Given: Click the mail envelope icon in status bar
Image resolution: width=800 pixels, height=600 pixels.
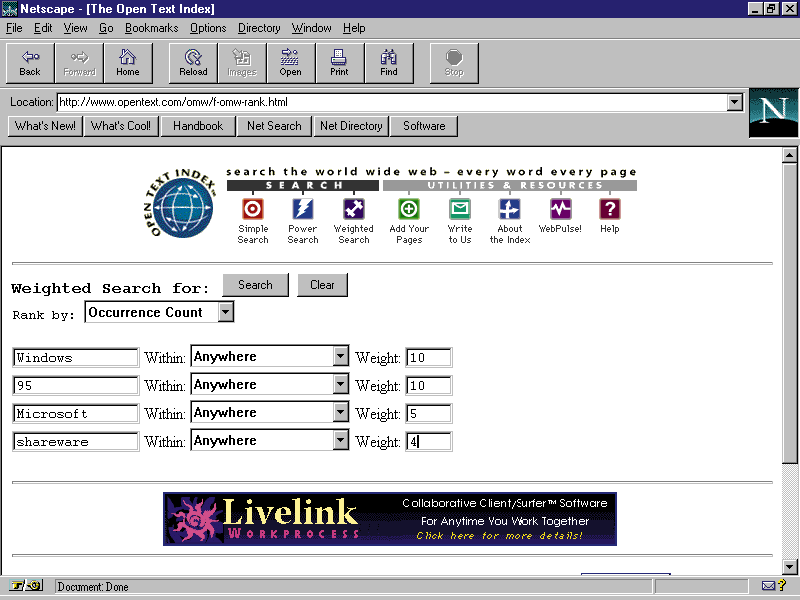Looking at the screenshot, I should (768, 586).
